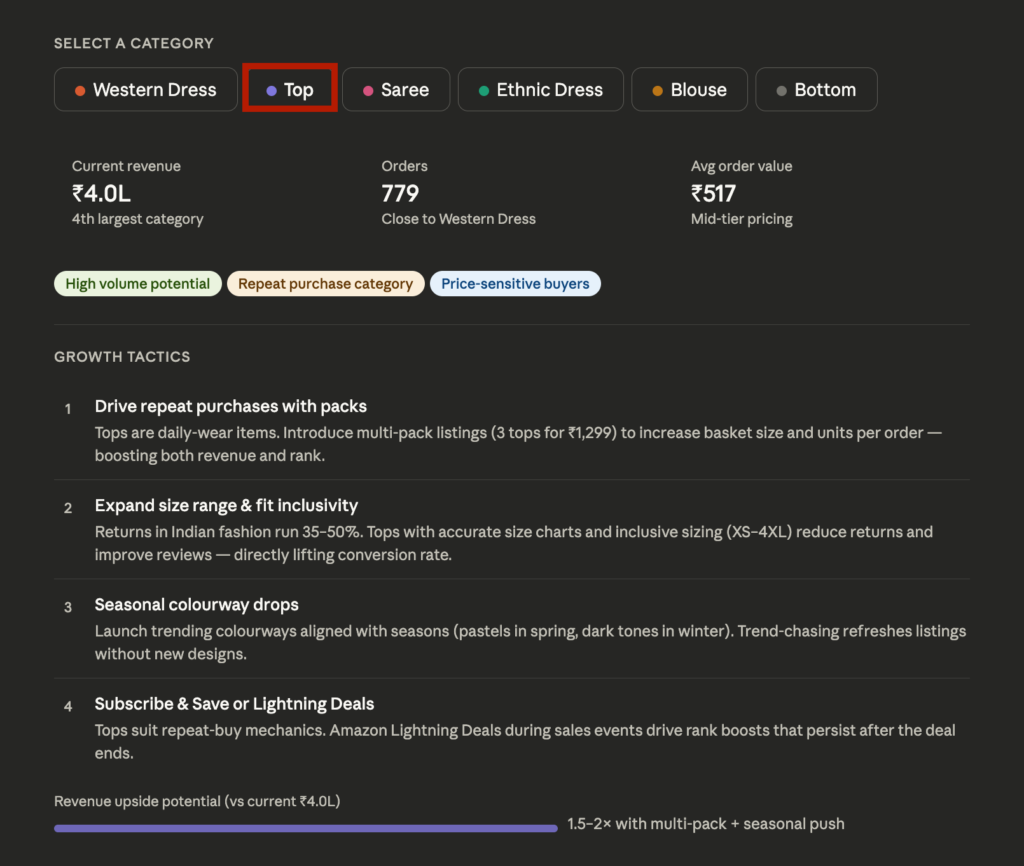The width and height of the screenshot is (1024, 866).
Task: Click the Price-sensitive buyers badge
Action: (x=515, y=283)
